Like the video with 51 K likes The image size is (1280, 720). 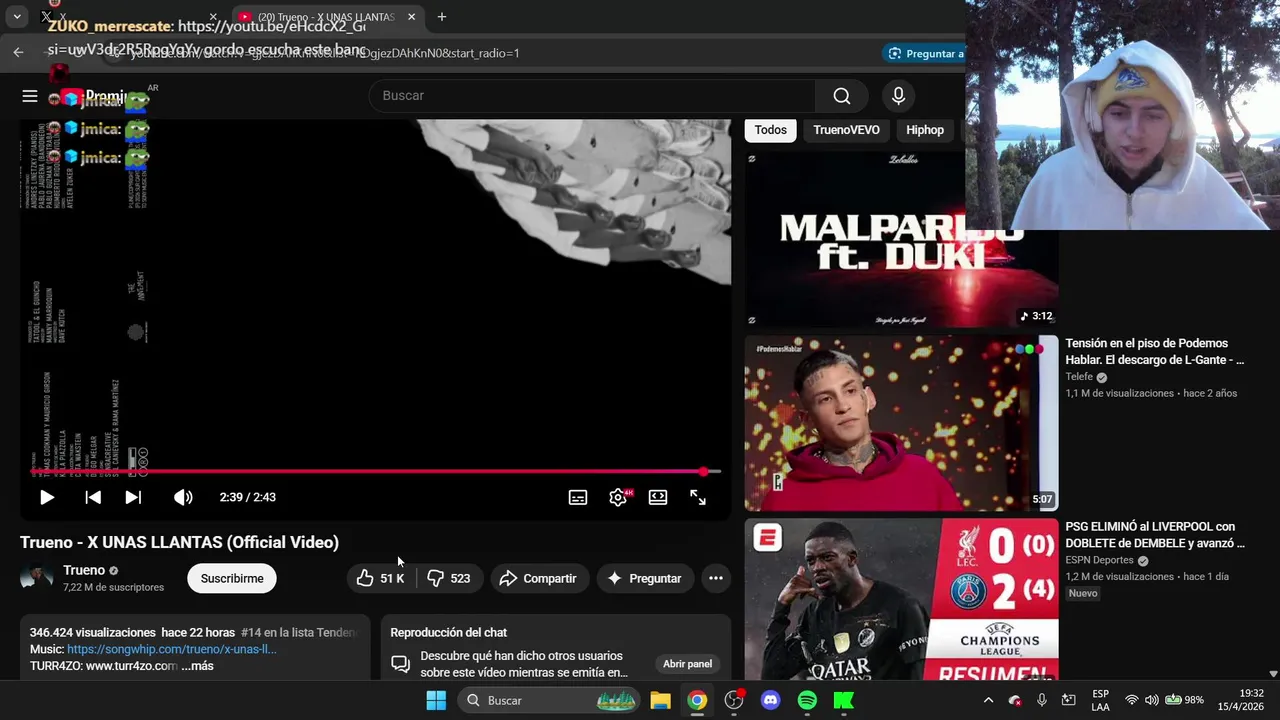point(381,578)
